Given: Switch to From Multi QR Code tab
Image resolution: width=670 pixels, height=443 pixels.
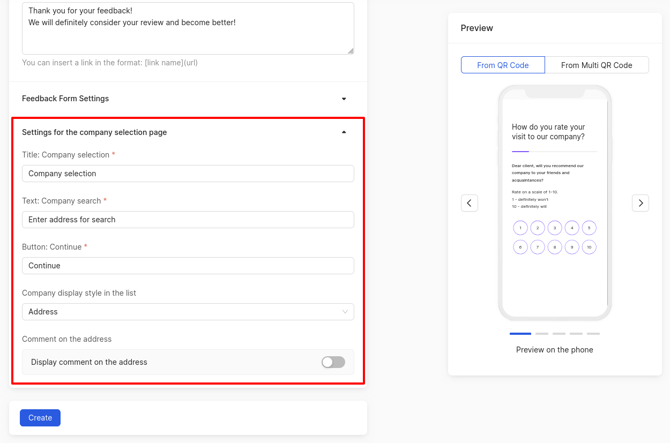Looking at the screenshot, I should [596, 65].
